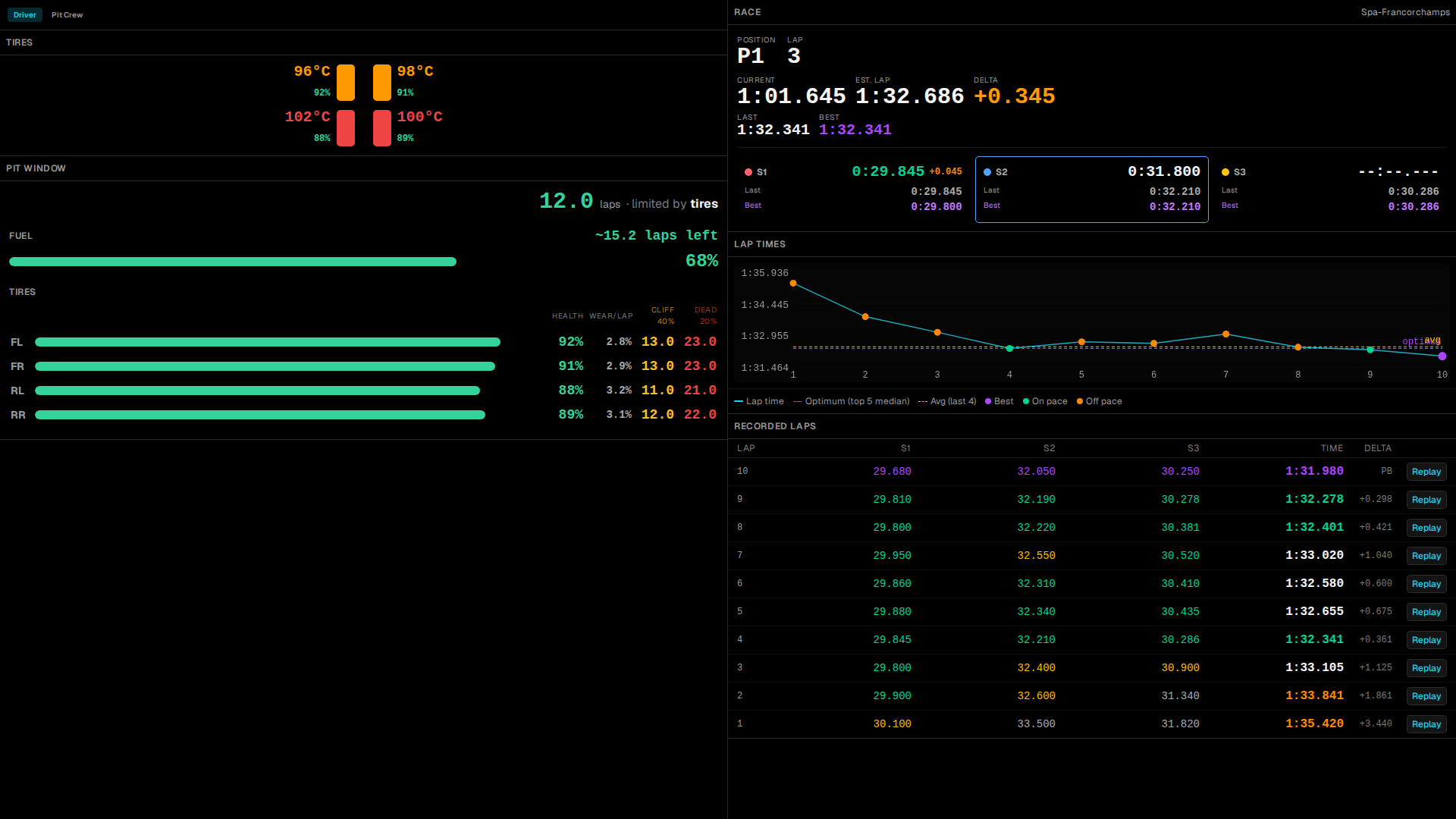
Task: Open replay of lap 6
Action: point(1426,584)
